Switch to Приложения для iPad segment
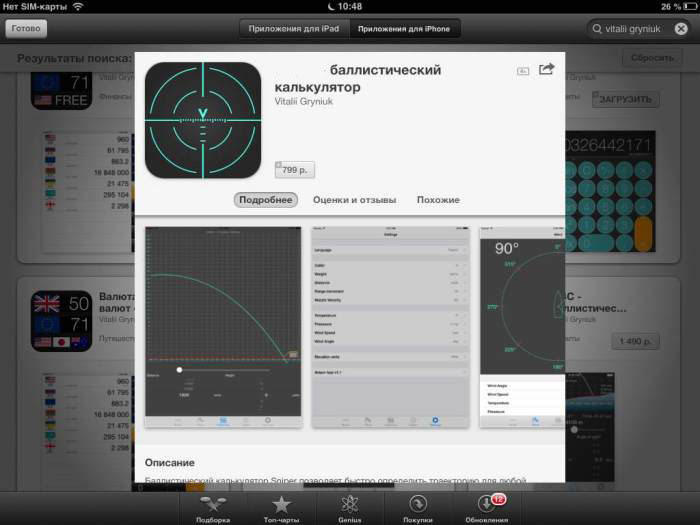The height and width of the screenshot is (525, 700). coord(294,29)
